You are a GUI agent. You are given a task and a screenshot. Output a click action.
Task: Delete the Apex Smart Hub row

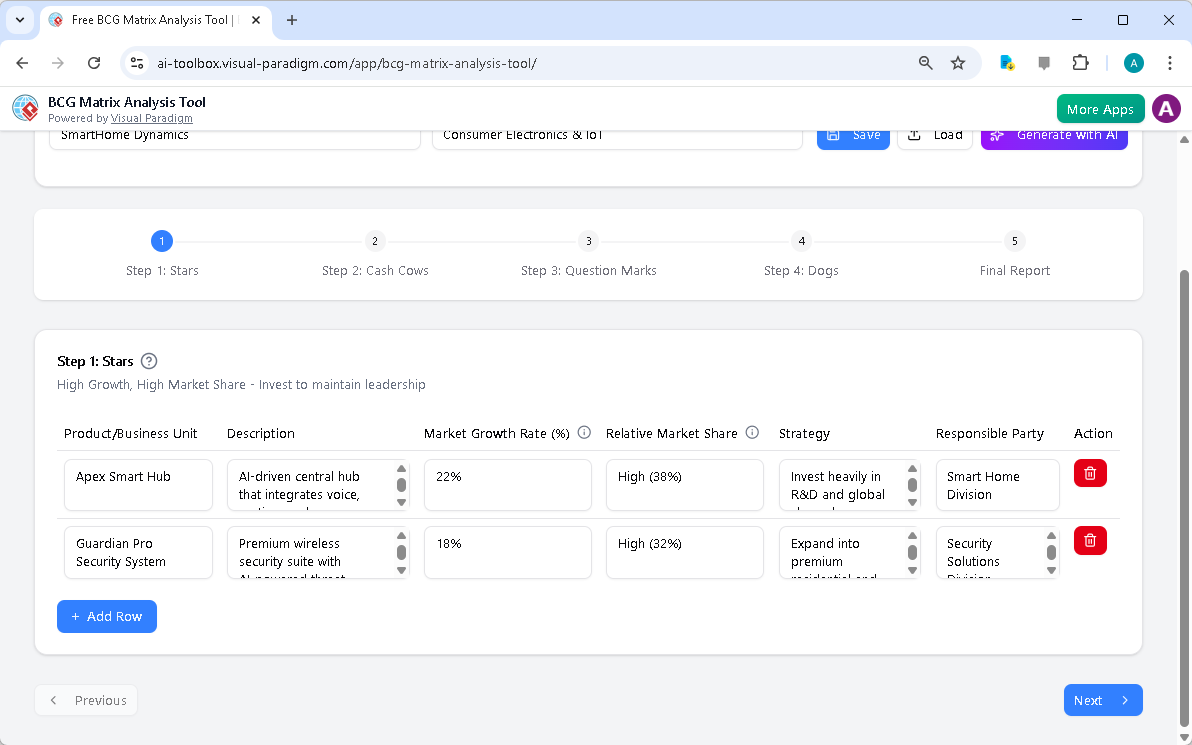click(x=1090, y=473)
